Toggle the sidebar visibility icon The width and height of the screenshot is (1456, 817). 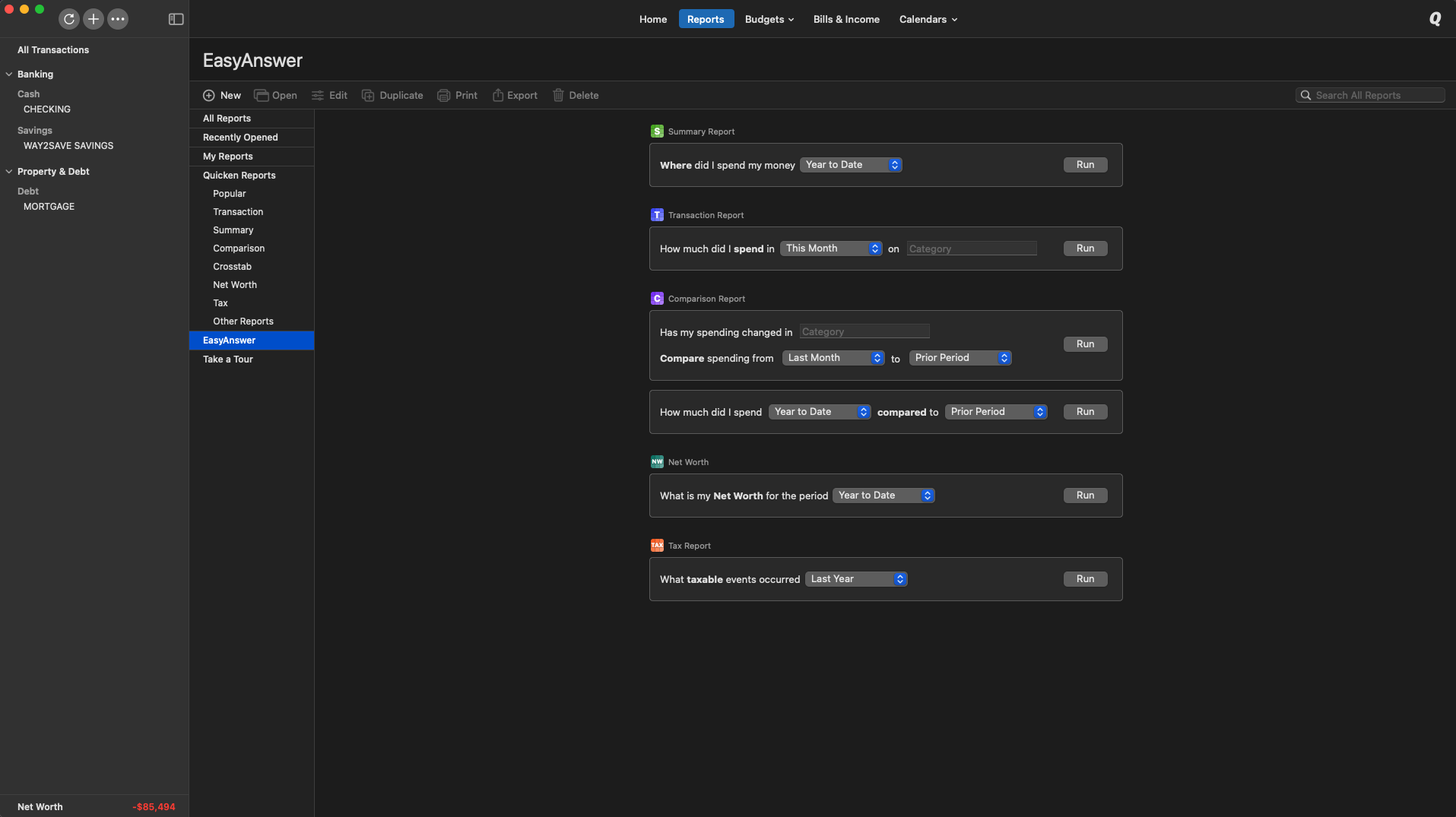(x=176, y=19)
